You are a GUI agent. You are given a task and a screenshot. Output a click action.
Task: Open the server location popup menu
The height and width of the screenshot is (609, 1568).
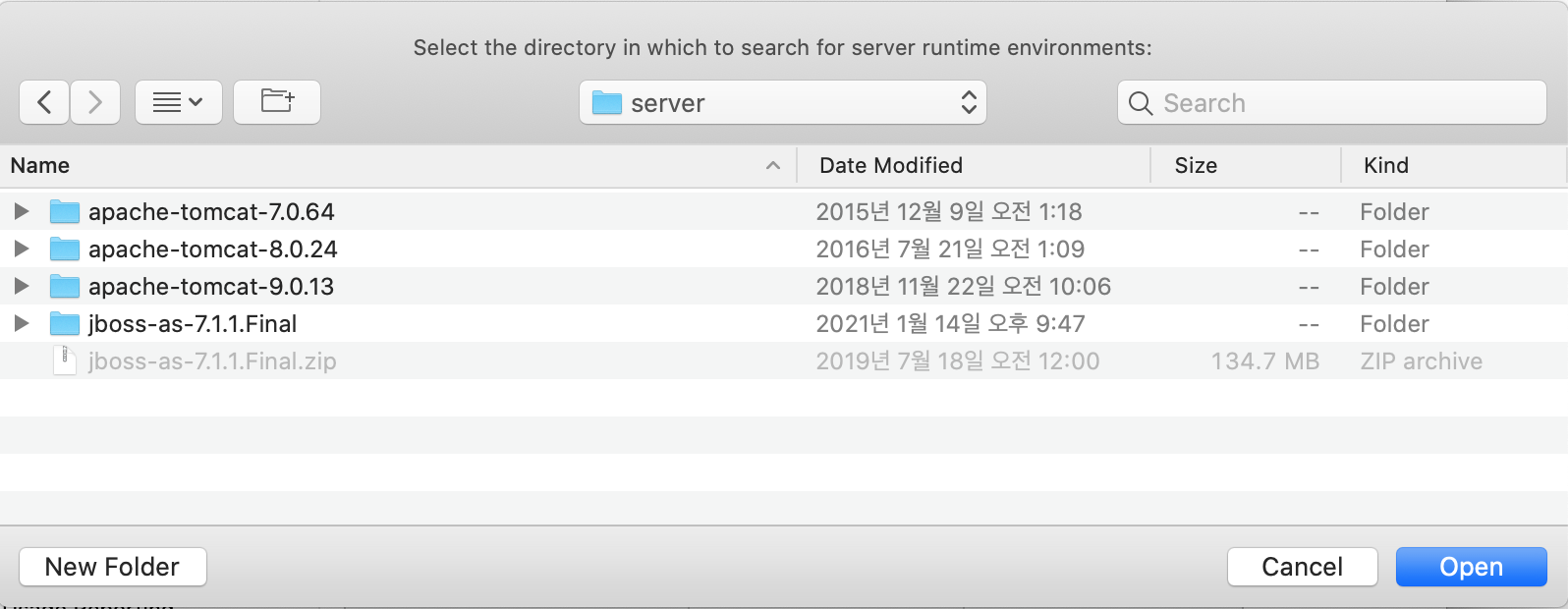(783, 102)
